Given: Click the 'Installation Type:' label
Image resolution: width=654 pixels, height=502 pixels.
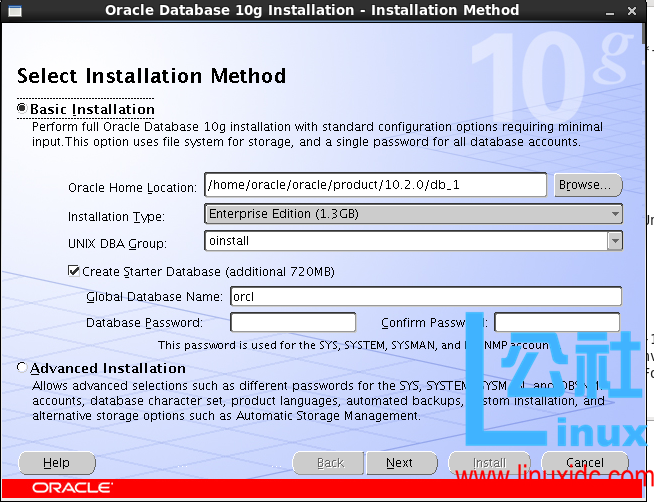Looking at the screenshot, I should pyautogui.click(x=116, y=217).
